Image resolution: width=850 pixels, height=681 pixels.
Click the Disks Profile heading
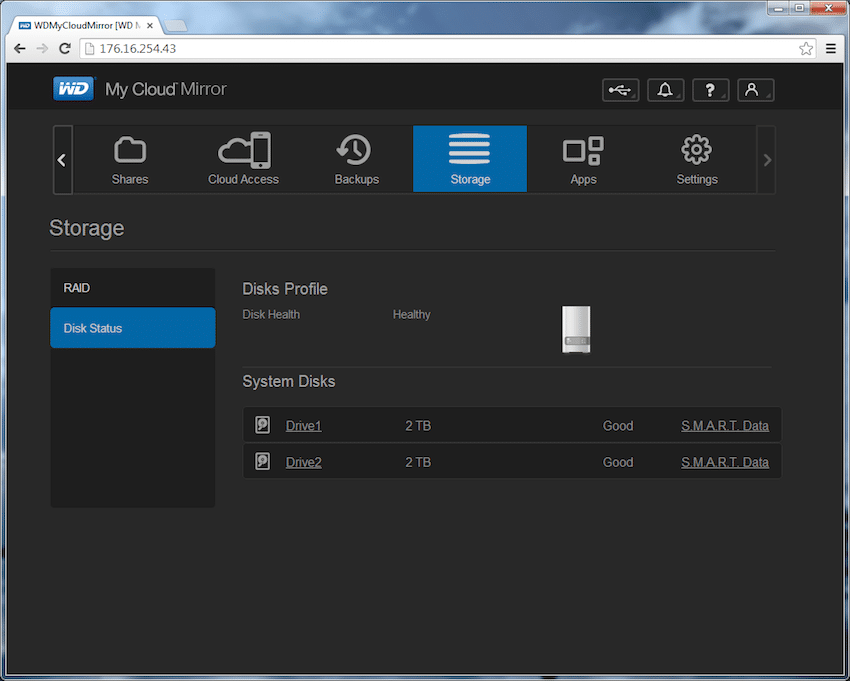pyautogui.click(x=285, y=289)
